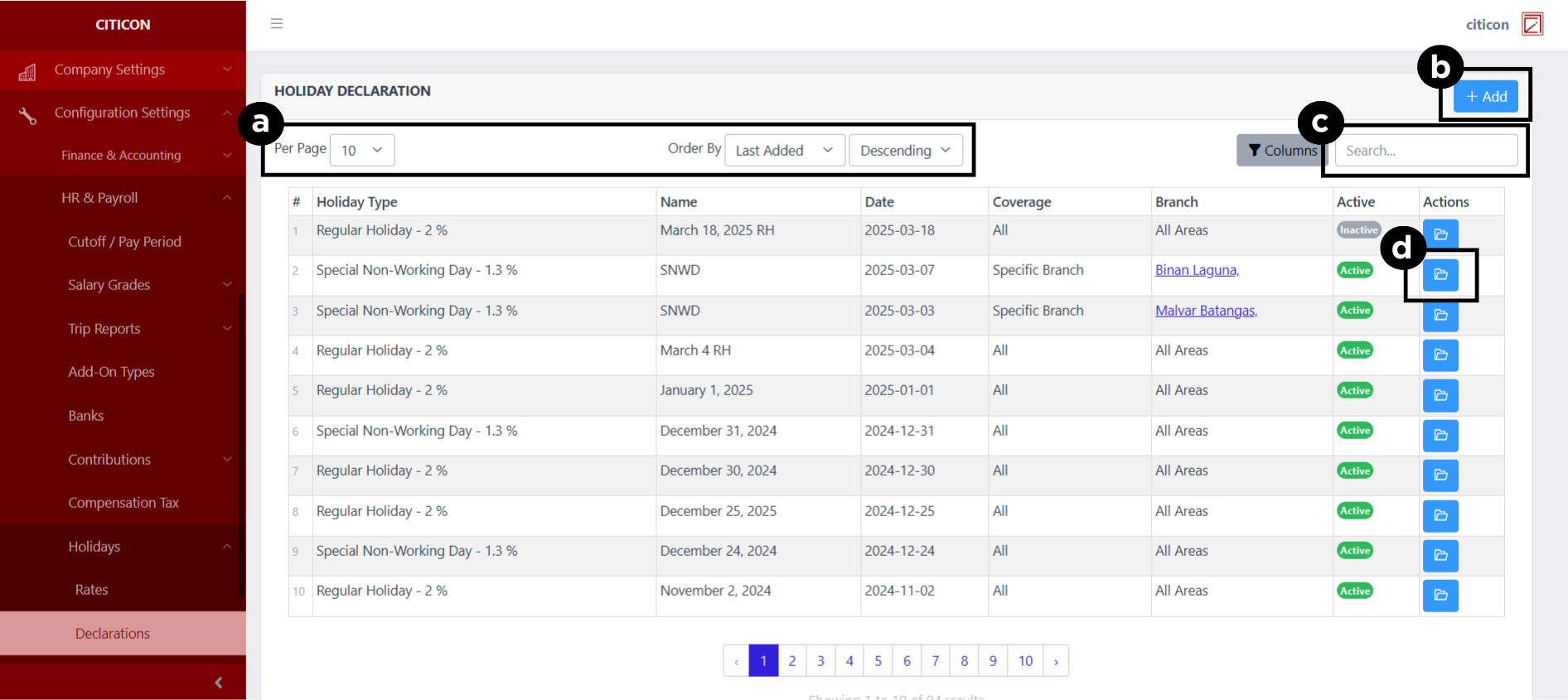This screenshot has width=1568, height=700.
Task: Open the Descending sort direction dropdown
Action: coord(905,150)
